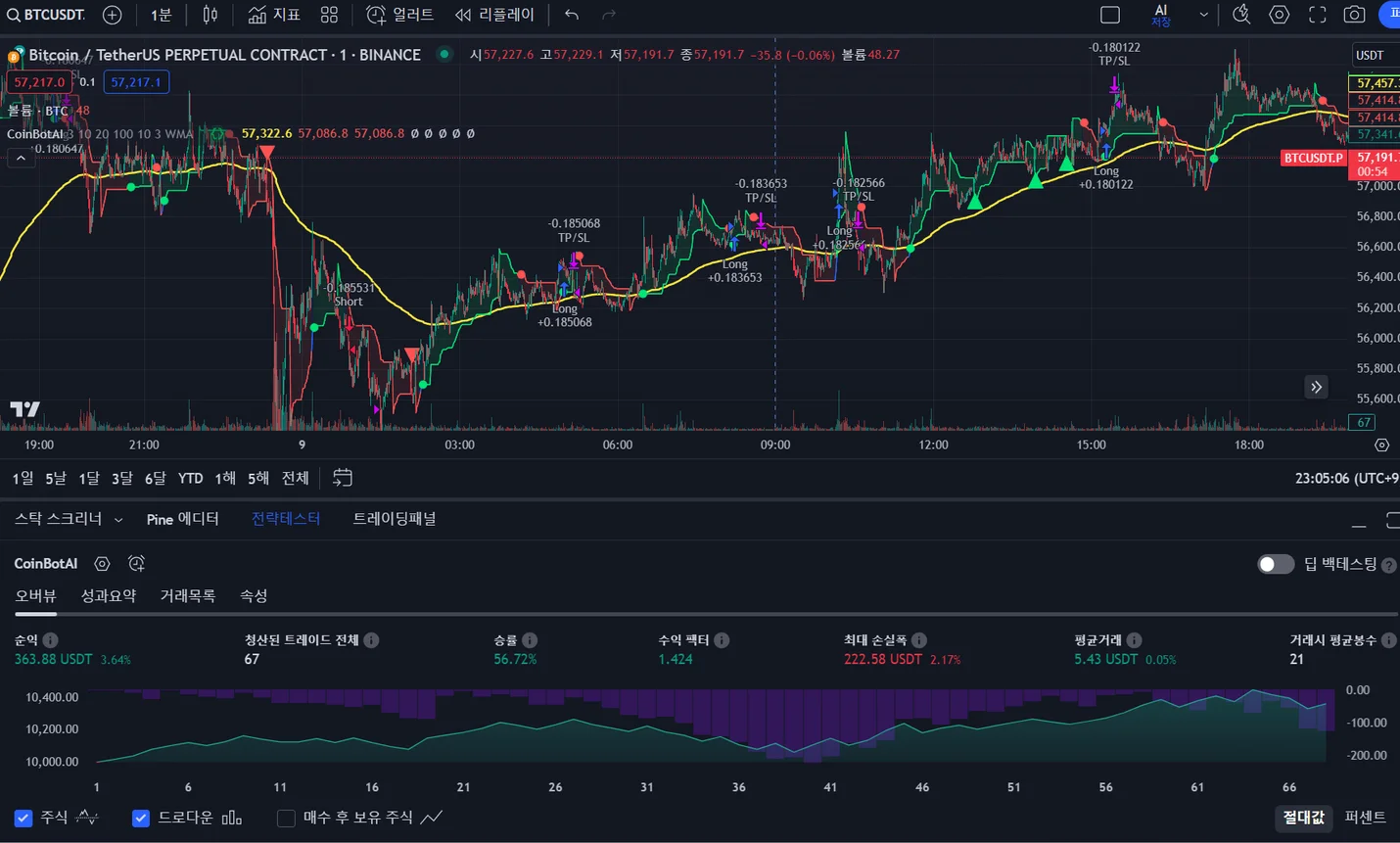Open the quick search icon
The width and height of the screenshot is (1400, 843).
pos(1241,15)
